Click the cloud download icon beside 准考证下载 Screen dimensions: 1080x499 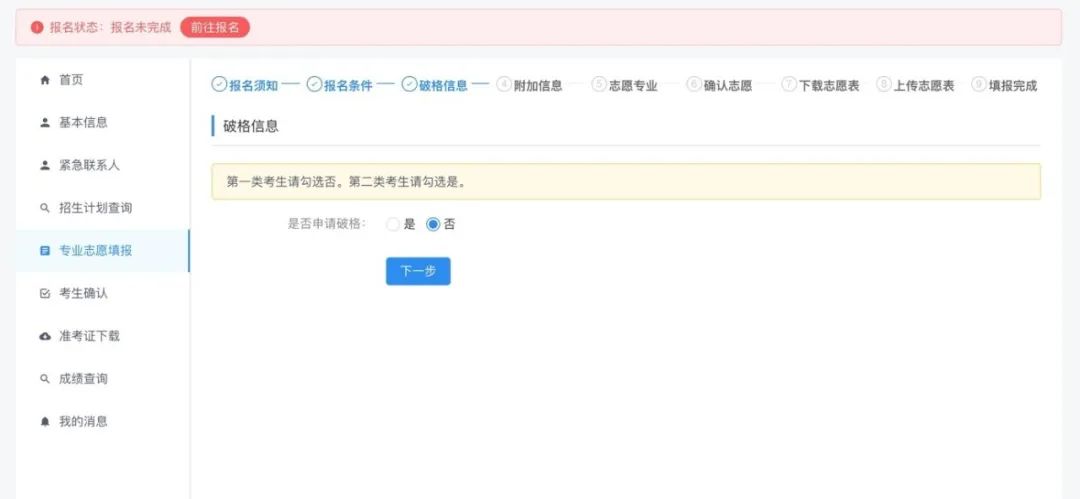tap(45, 336)
